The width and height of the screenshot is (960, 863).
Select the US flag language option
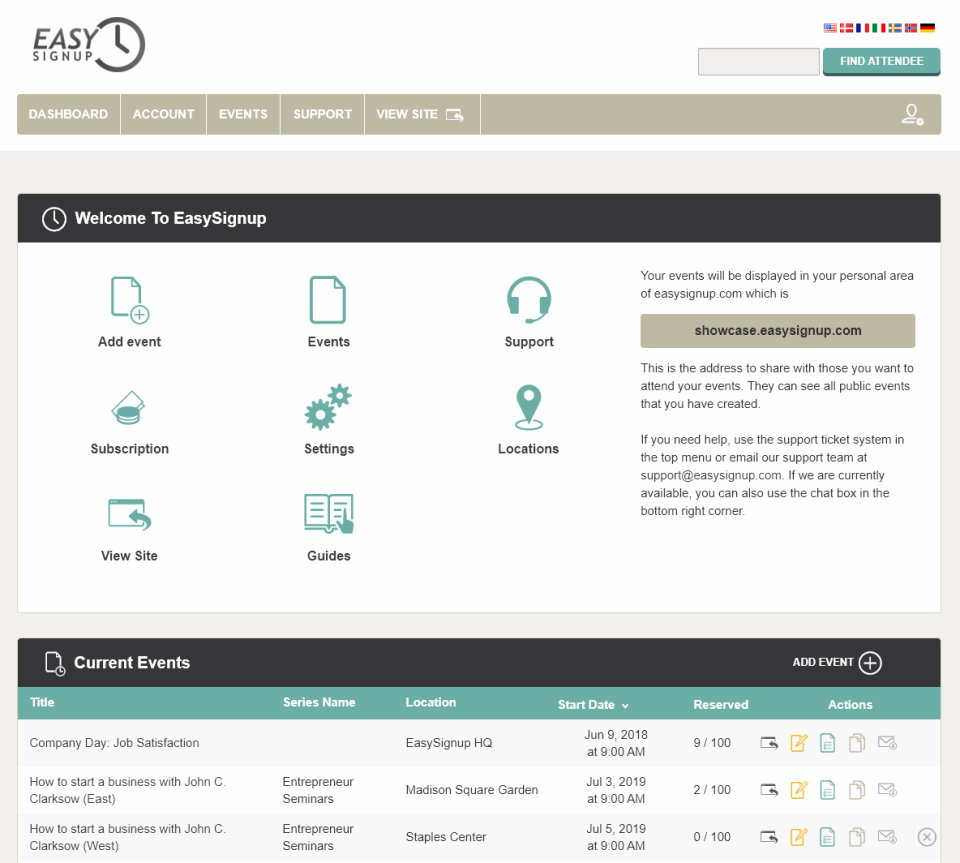829,27
